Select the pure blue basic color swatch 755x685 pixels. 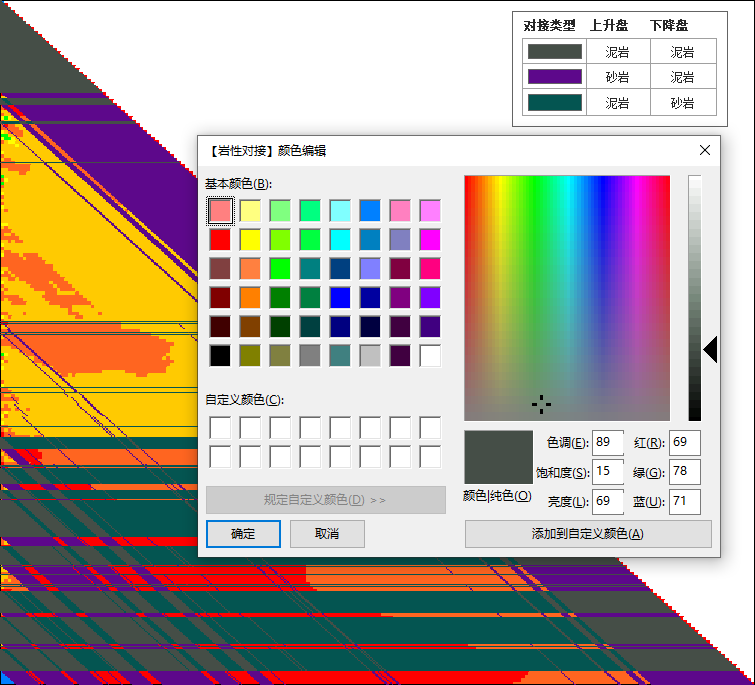340,298
